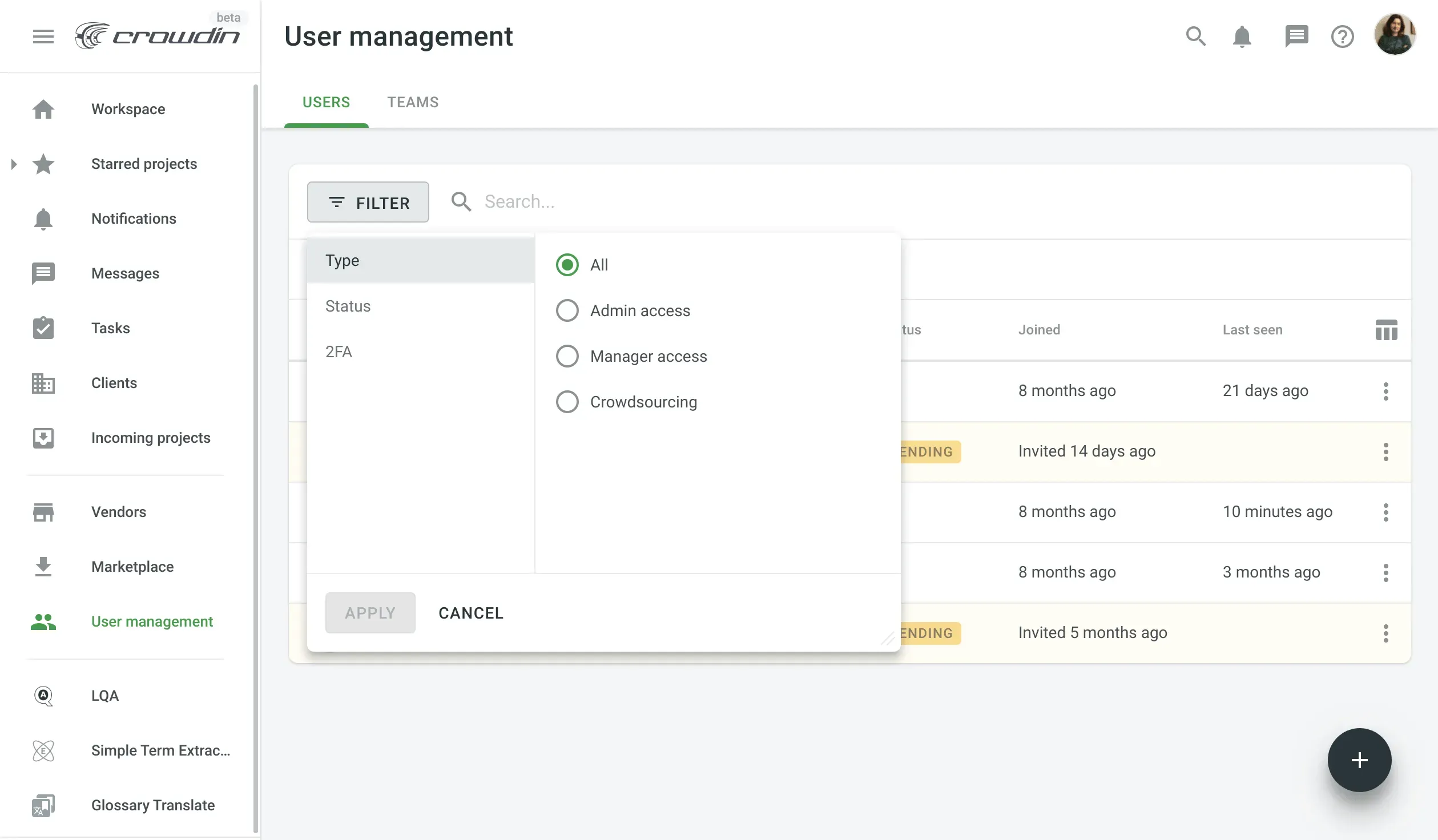This screenshot has height=840, width=1438.
Task: Select the Admin access filter option
Action: point(567,310)
